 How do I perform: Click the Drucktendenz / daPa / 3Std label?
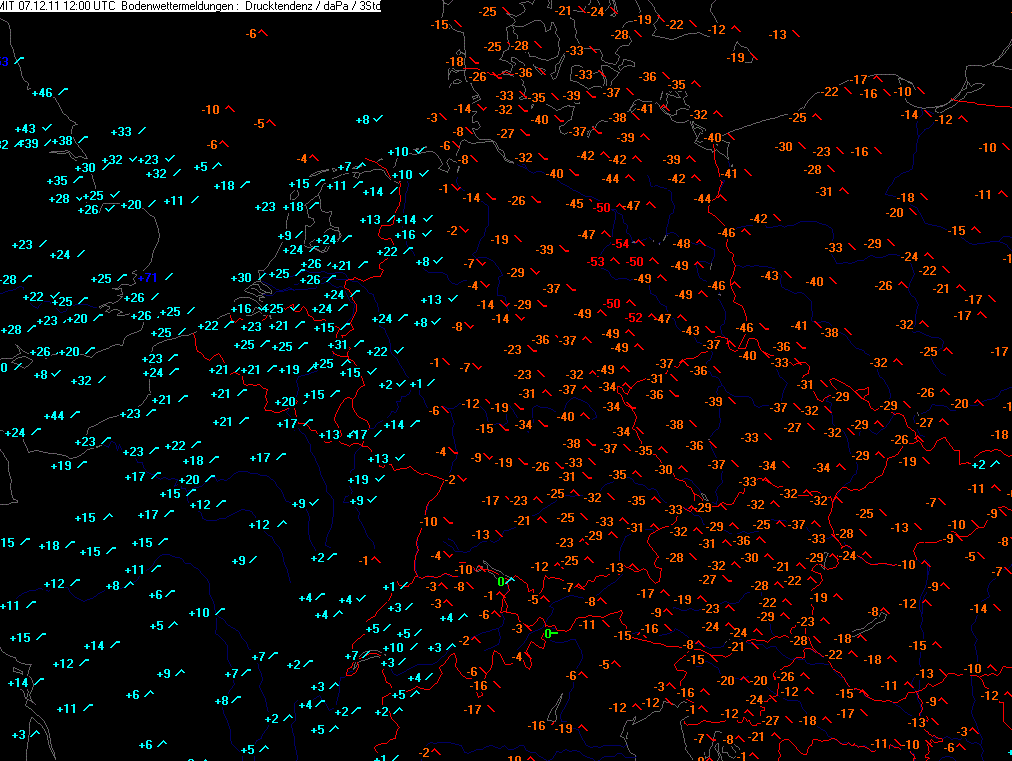(x=317, y=6)
